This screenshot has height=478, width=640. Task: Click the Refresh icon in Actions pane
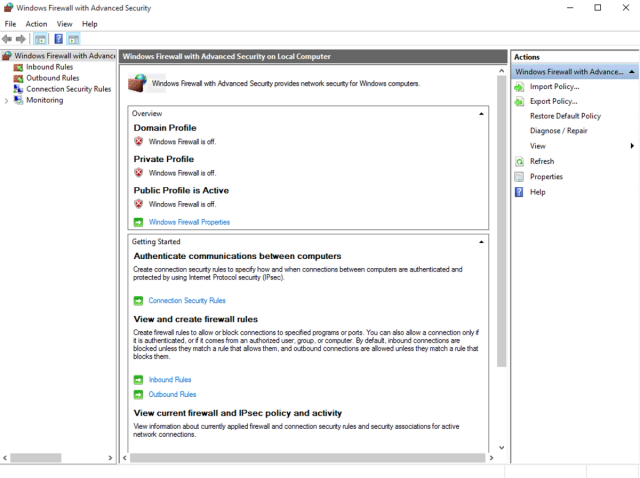(x=519, y=162)
